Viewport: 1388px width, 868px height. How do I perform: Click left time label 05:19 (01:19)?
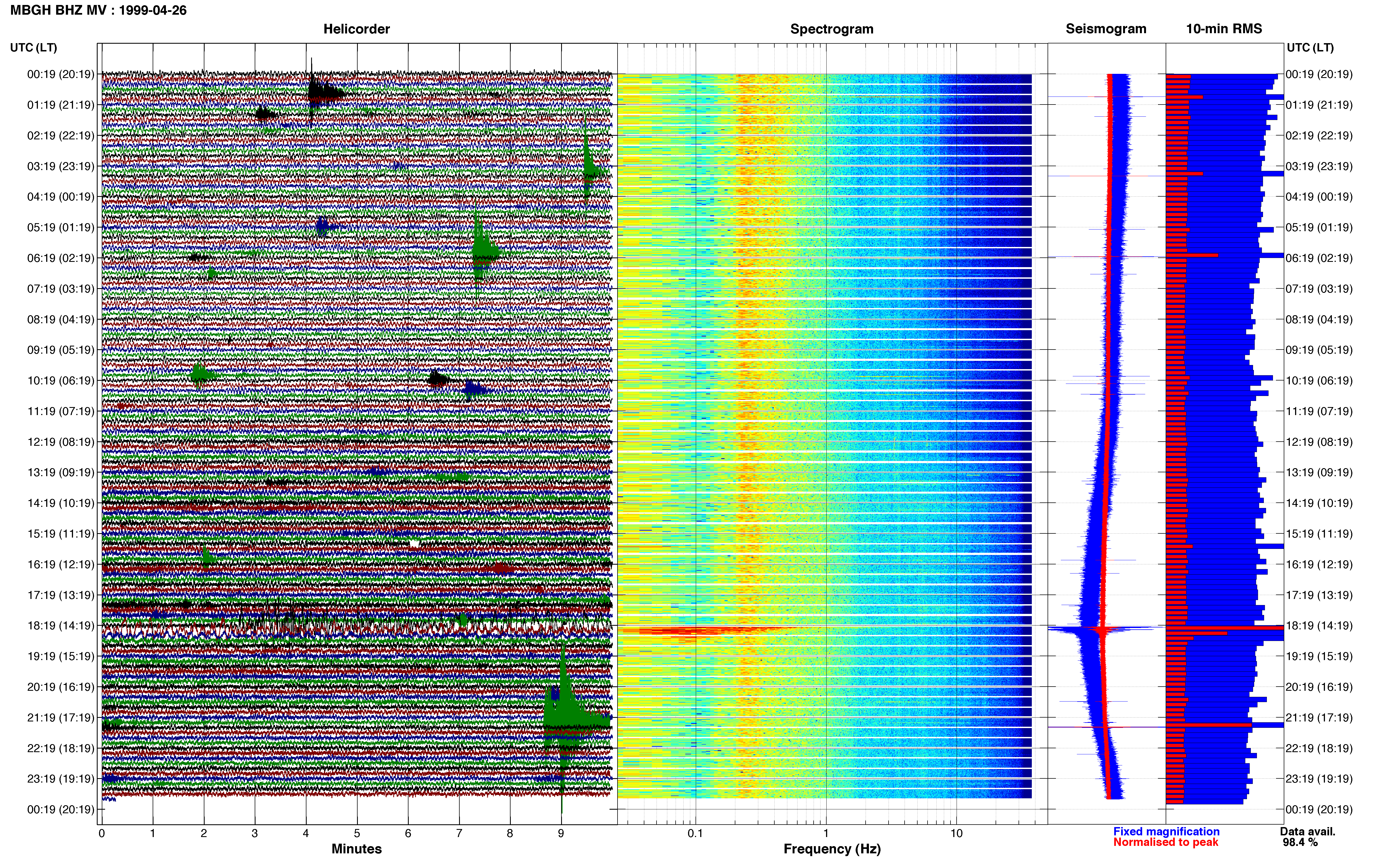[x=60, y=227]
